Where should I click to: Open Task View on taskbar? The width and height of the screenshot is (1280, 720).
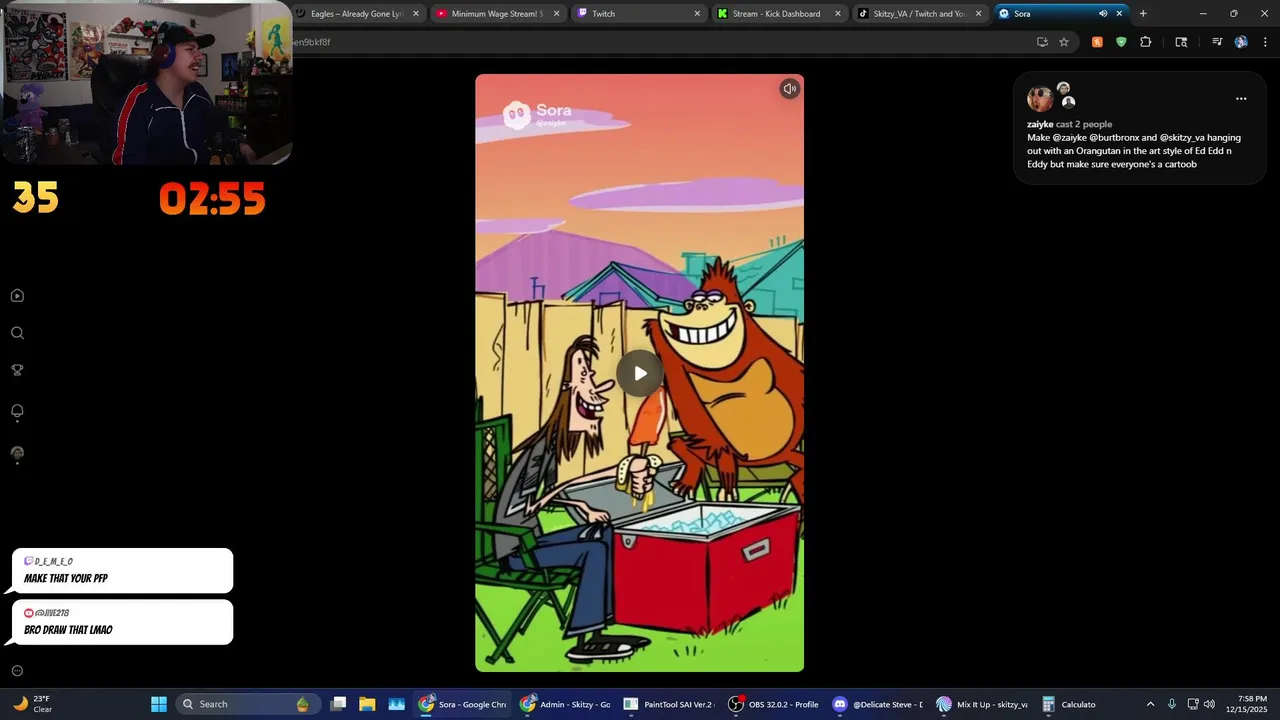pyautogui.click(x=338, y=704)
